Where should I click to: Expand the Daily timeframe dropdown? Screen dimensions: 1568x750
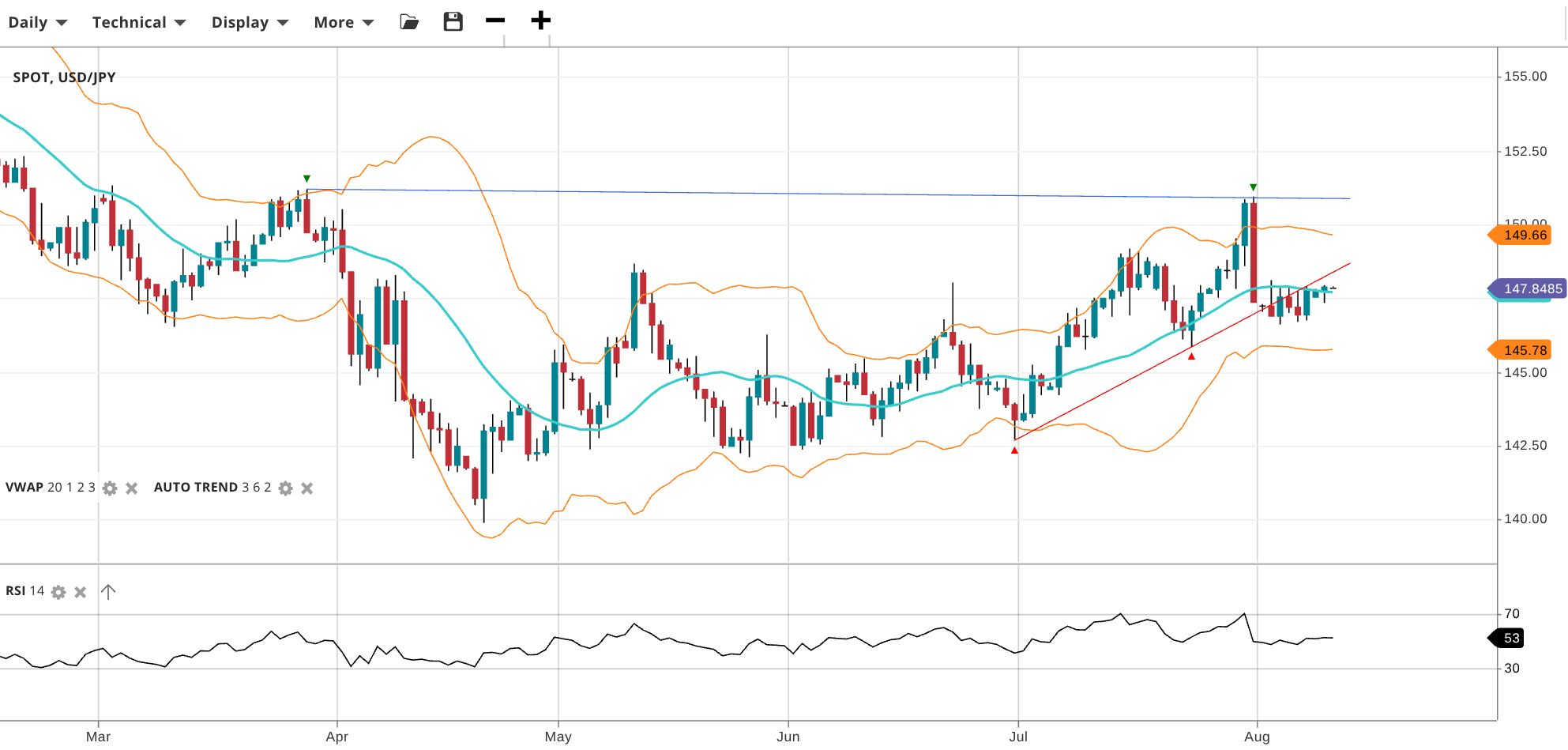coord(37,22)
